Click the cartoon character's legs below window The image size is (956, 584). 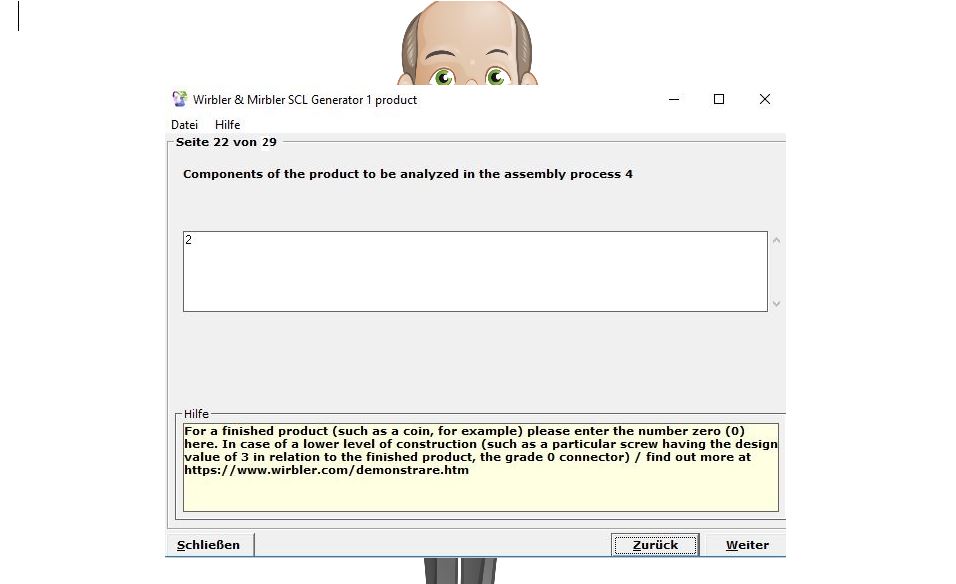(x=459, y=571)
